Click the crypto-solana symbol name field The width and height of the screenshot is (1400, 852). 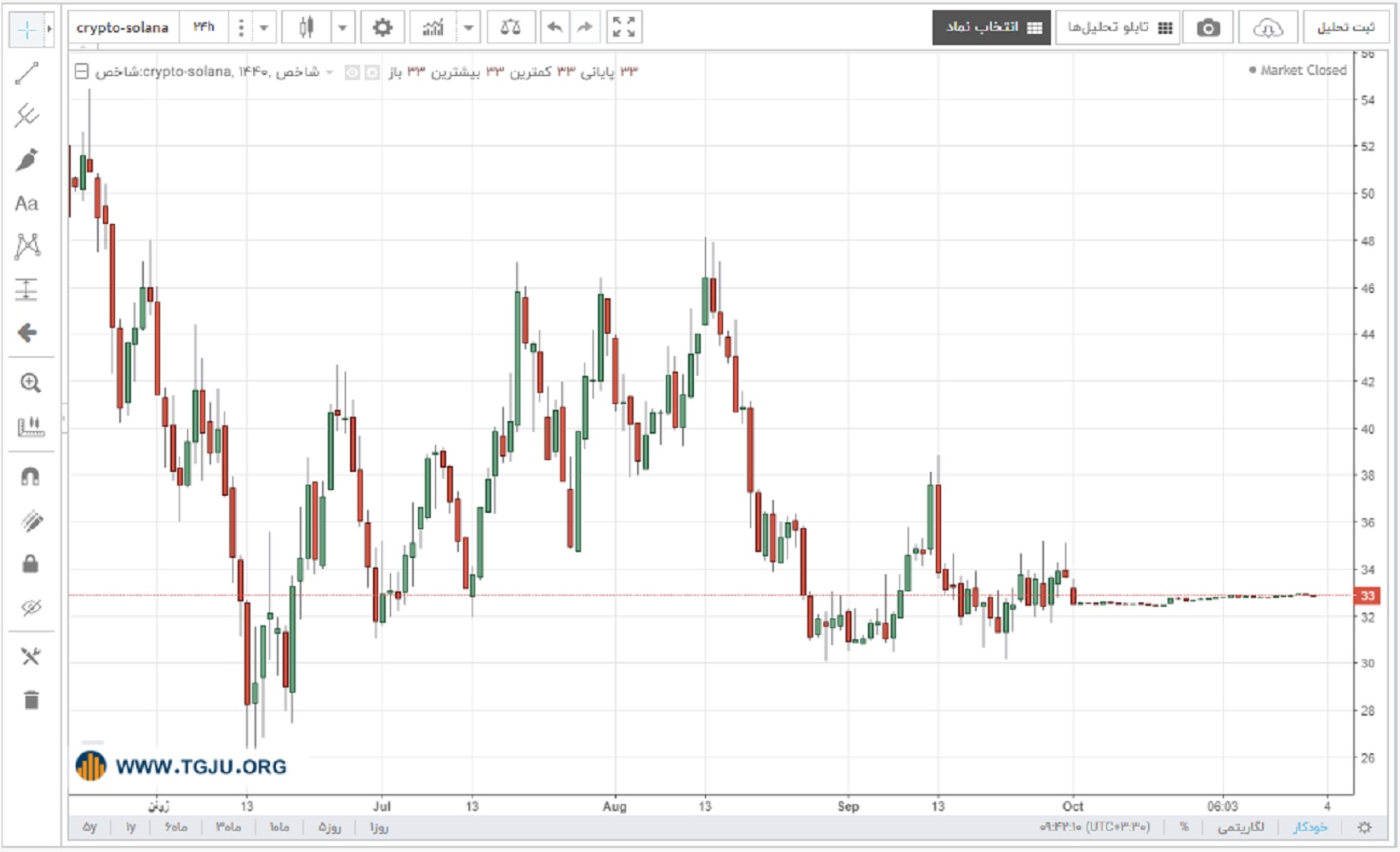(x=123, y=27)
